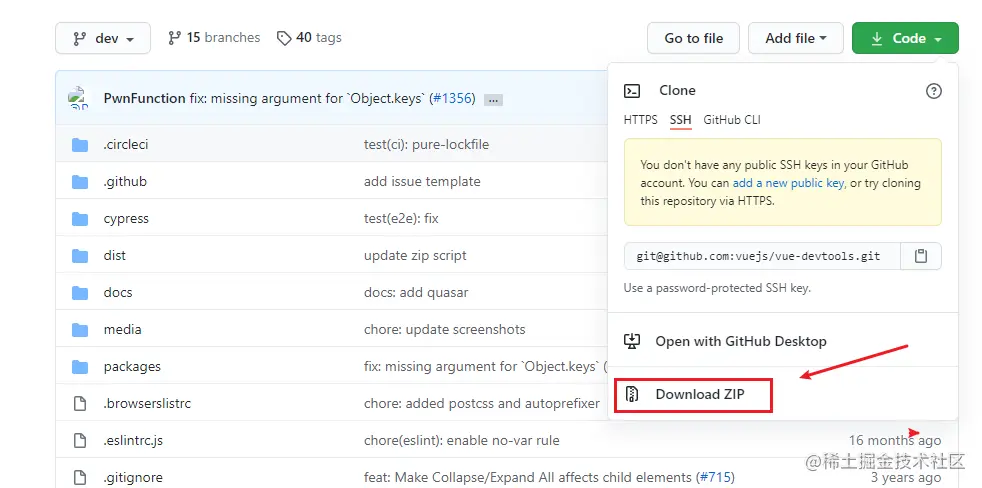Open commit add issue template
982x488 pixels.
coord(422,182)
